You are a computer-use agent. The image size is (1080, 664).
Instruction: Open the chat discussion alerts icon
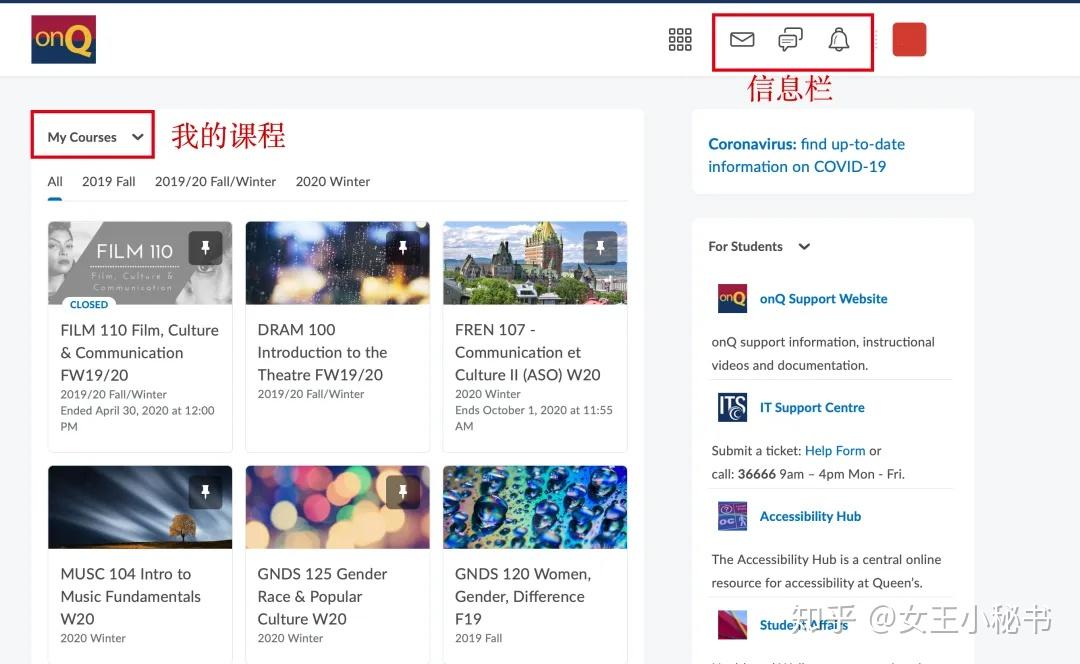click(x=790, y=40)
